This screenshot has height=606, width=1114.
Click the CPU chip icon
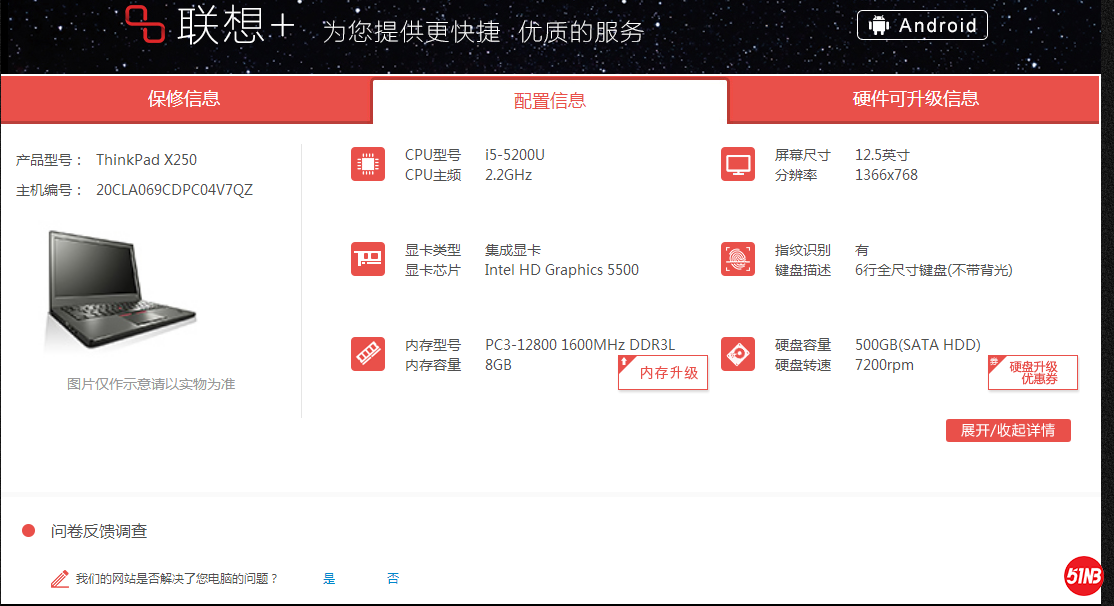(x=368, y=164)
